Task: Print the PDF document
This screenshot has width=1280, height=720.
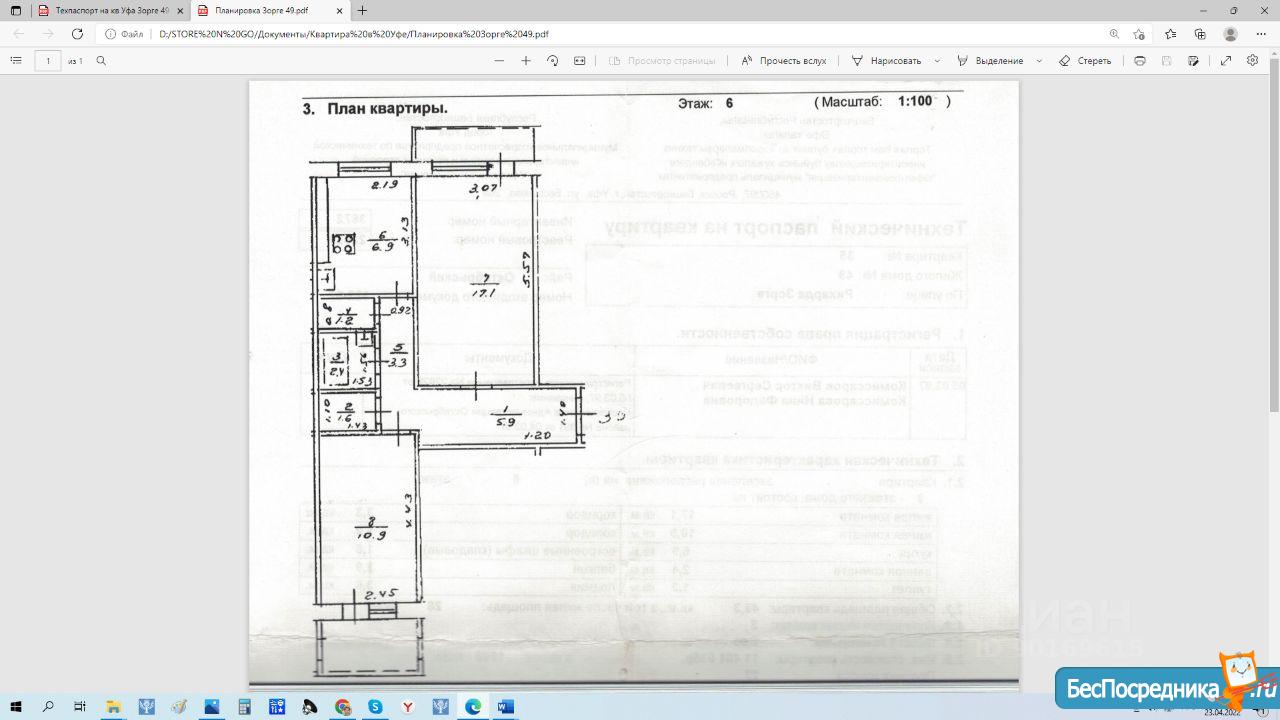Action: pyautogui.click(x=1140, y=60)
